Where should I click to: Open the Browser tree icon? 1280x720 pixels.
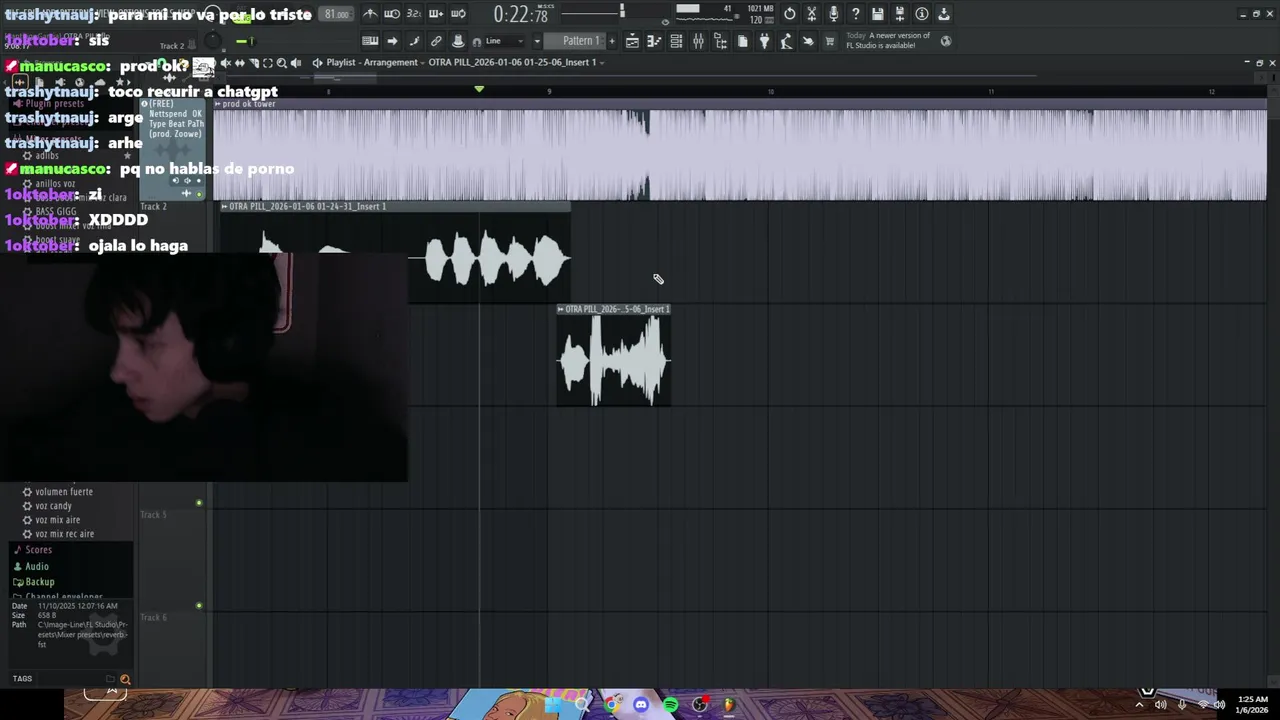pyautogui.click(x=720, y=41)
